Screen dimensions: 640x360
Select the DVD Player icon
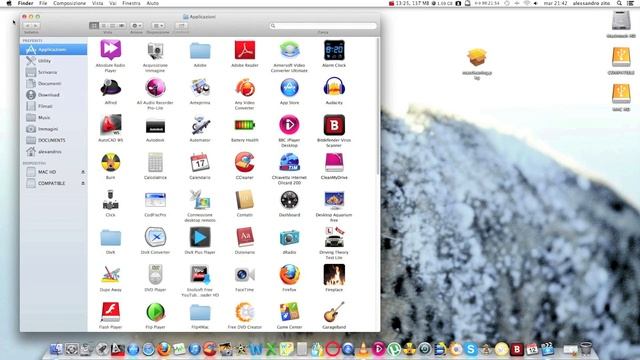(156, 275)
